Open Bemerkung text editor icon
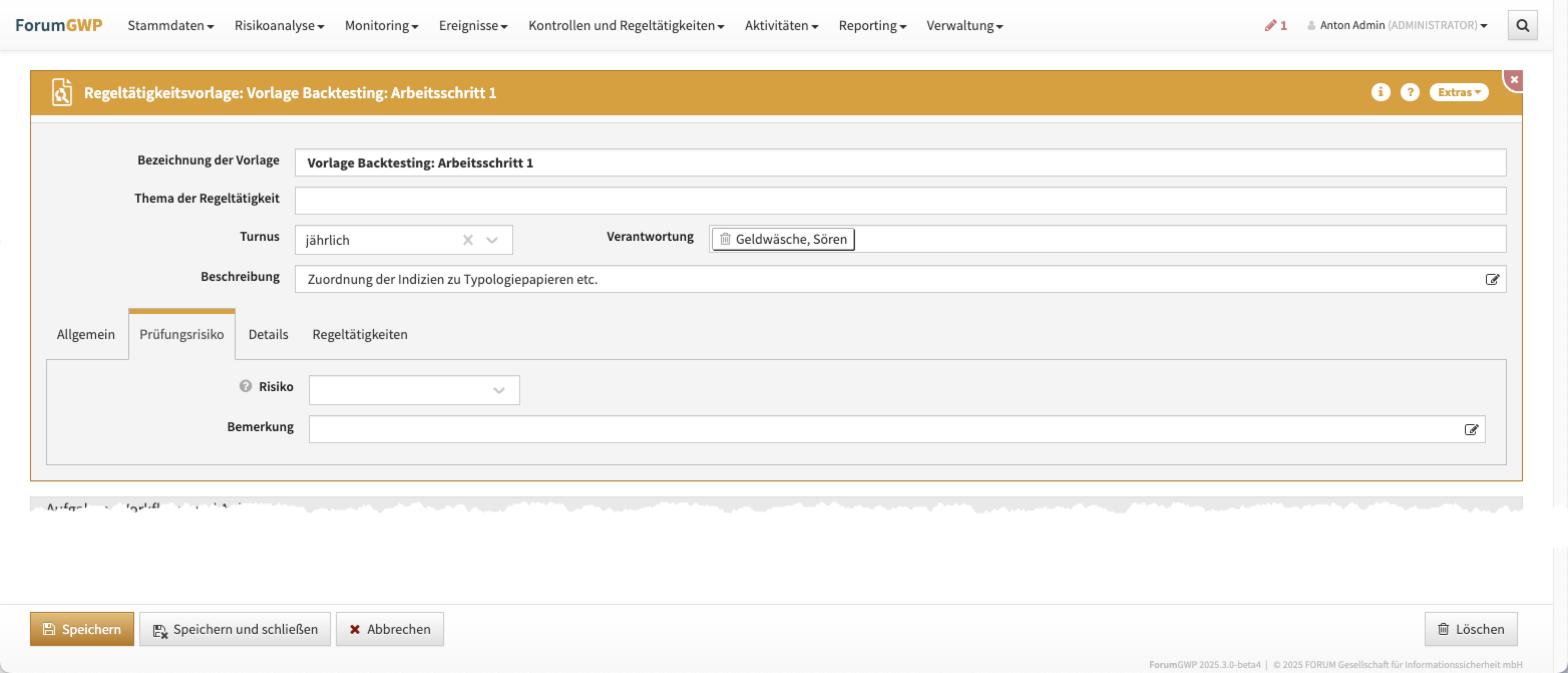This screenshot has width=1568, height=673. click(1471, 429)
